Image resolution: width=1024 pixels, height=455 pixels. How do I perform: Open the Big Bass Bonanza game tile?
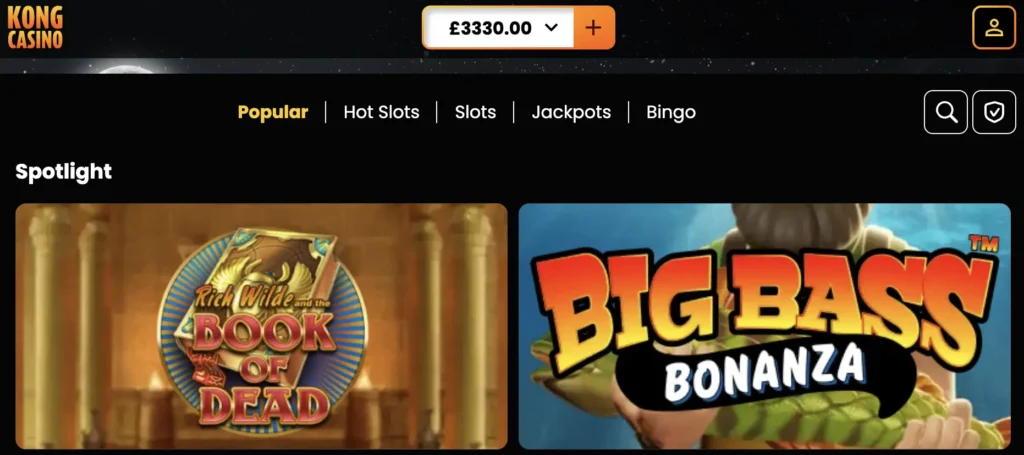click(765, 326)
